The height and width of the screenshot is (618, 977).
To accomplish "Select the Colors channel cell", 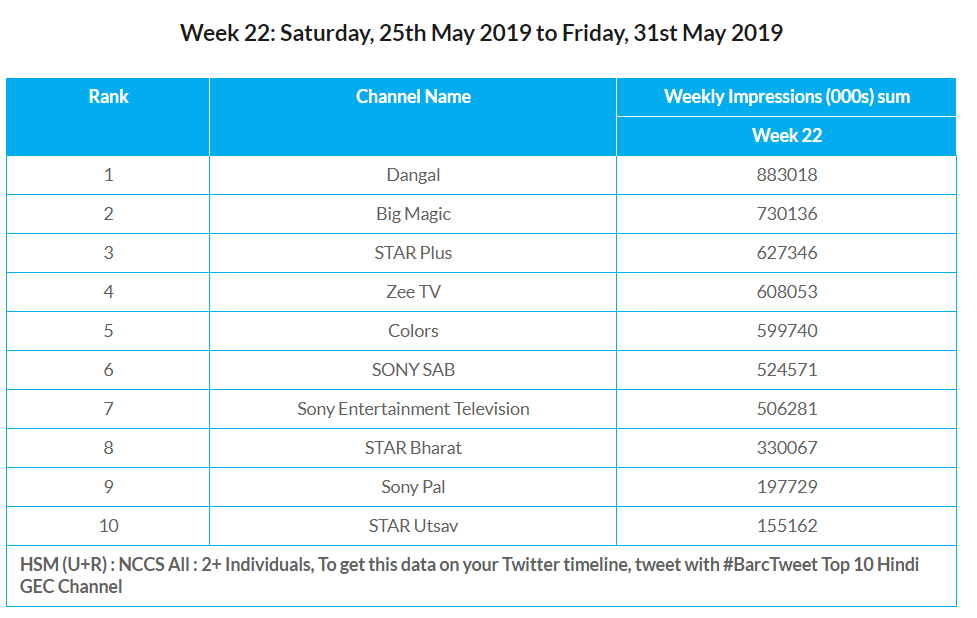I will coord(413,331).
